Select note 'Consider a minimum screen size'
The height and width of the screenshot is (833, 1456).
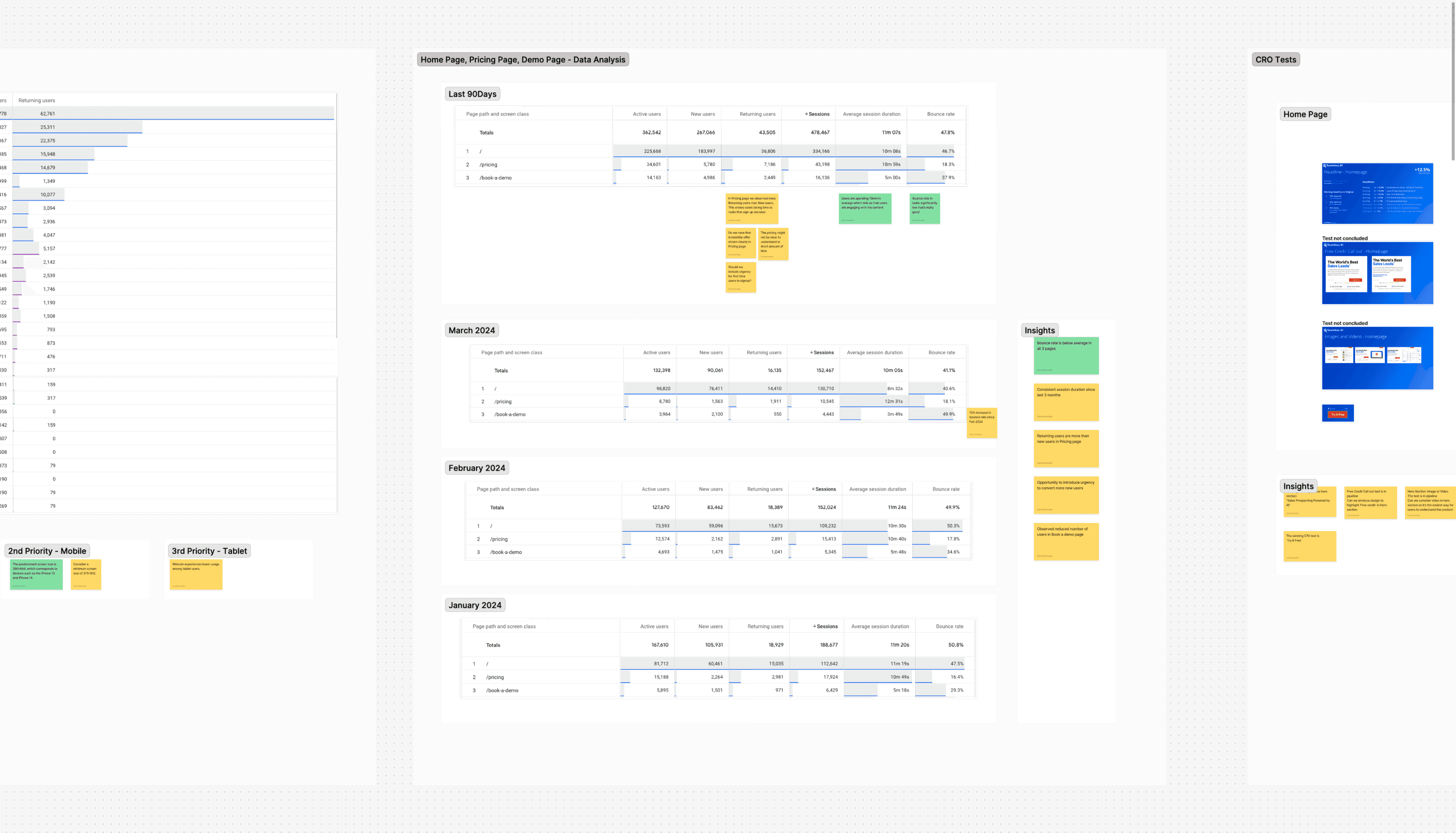click(x=86, y=574)
